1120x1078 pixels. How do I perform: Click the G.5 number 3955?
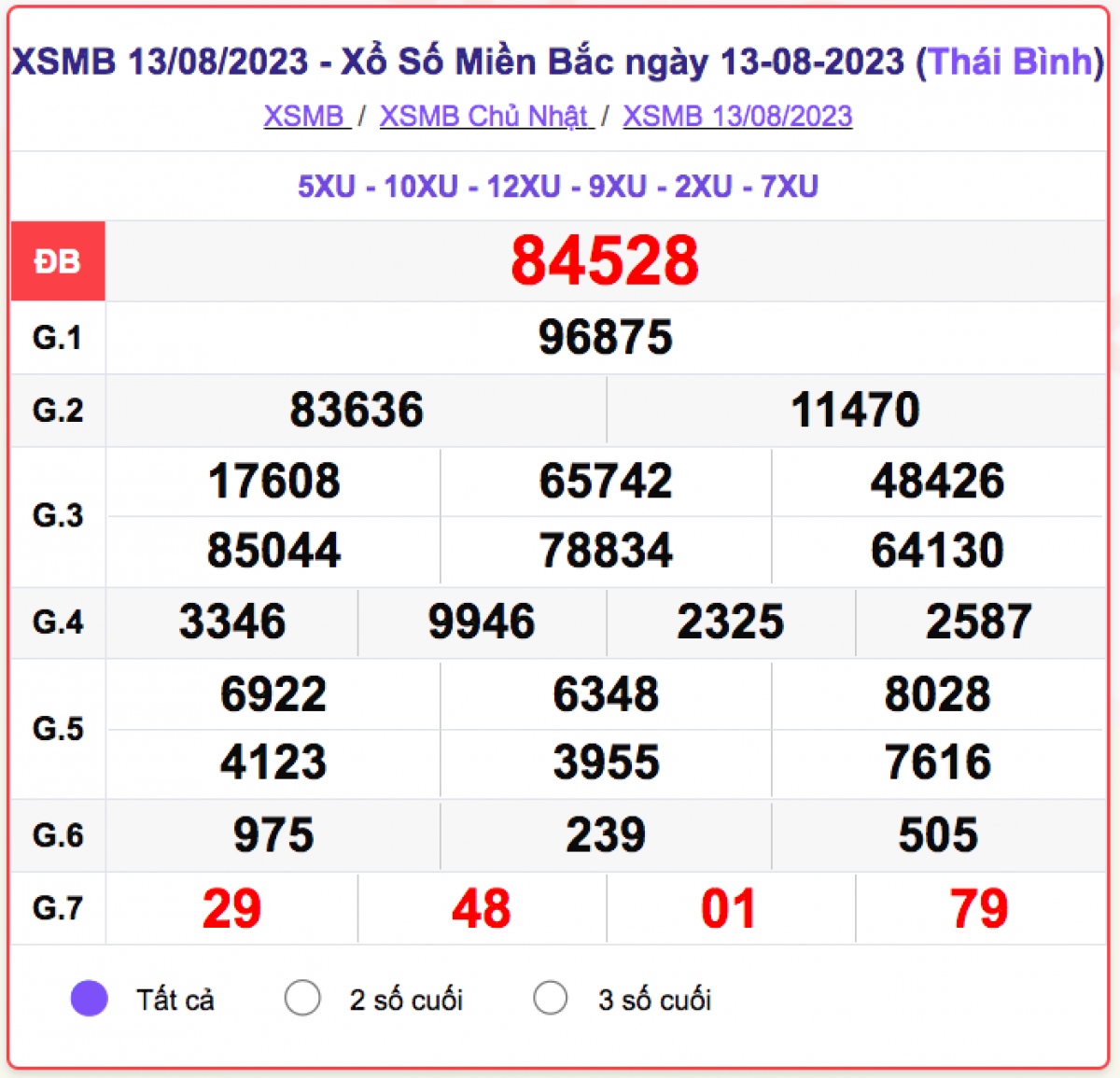tap(606, 763)
